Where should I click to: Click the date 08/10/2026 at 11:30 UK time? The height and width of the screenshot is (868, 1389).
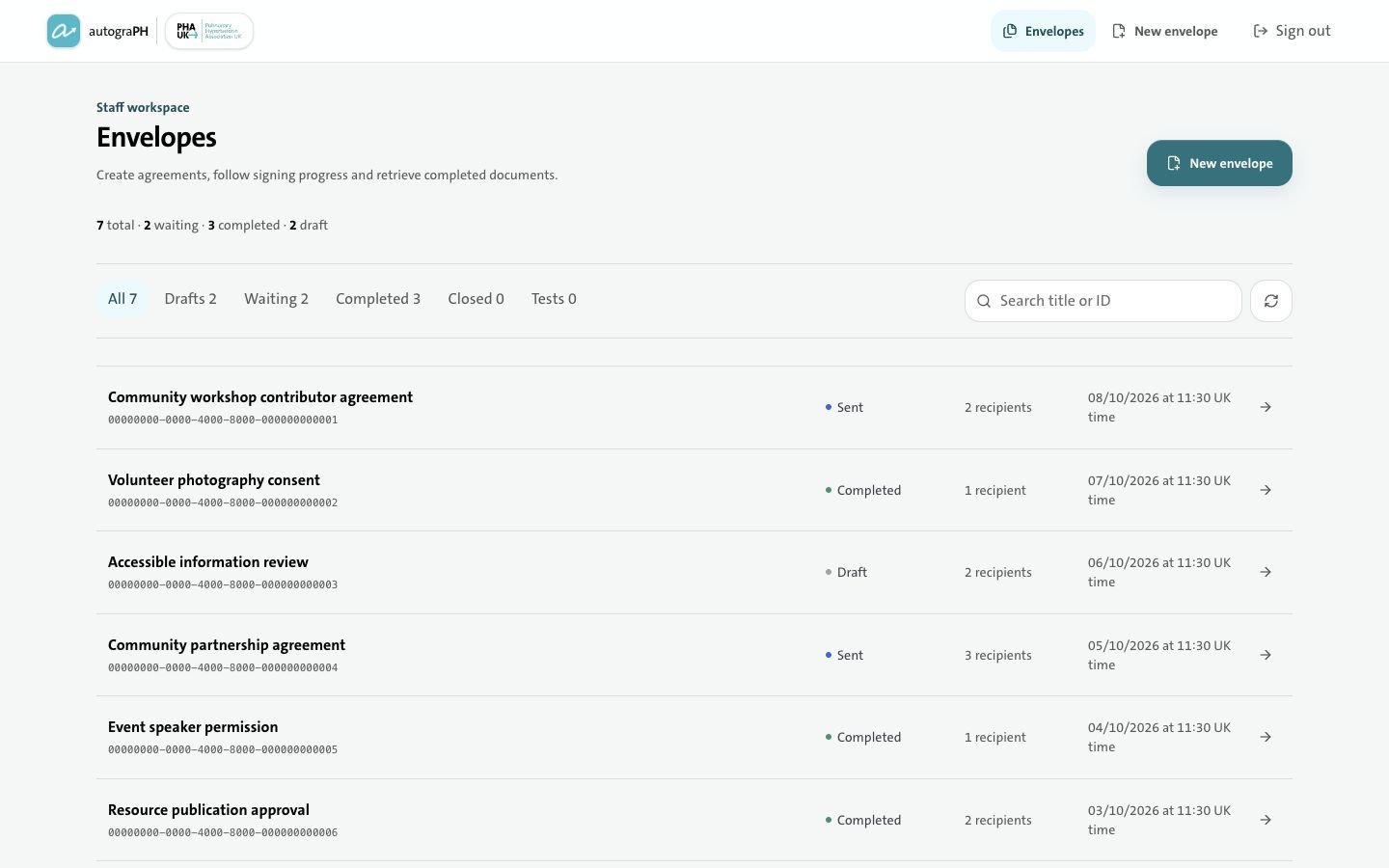pyautogui.click(x=1159, y=407)
